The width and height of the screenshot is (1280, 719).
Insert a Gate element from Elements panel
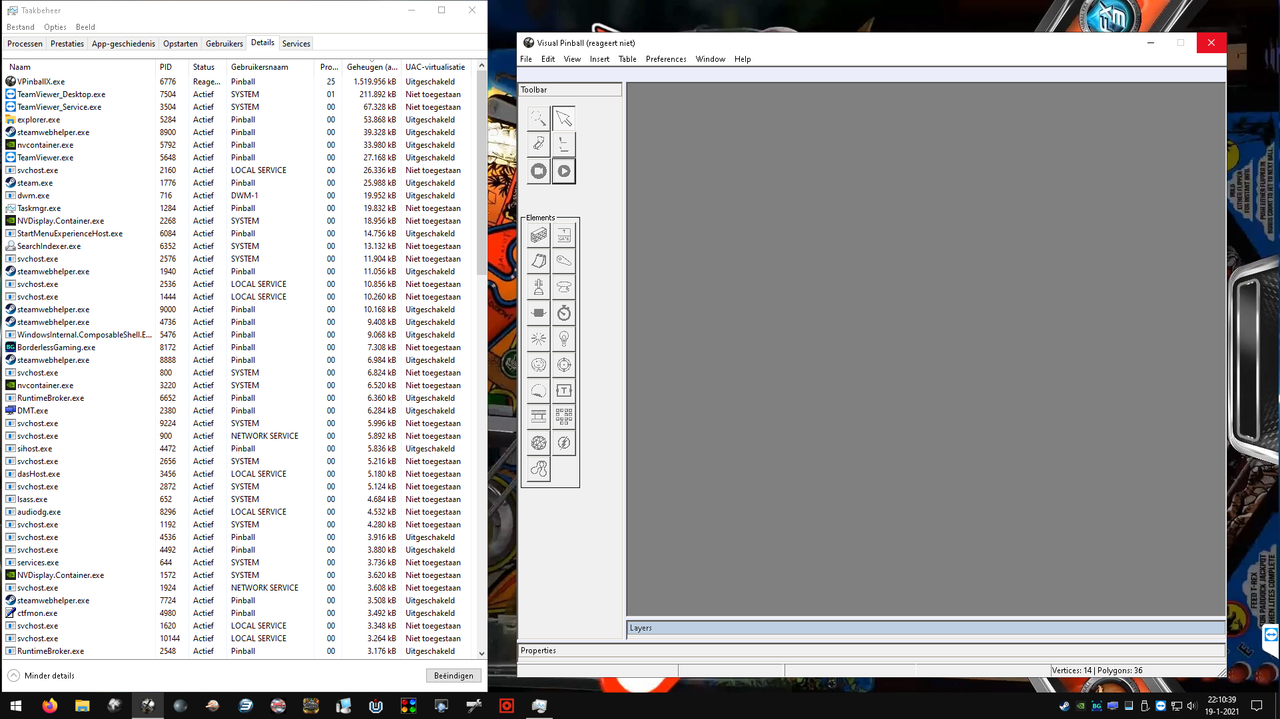pos(564,235)
